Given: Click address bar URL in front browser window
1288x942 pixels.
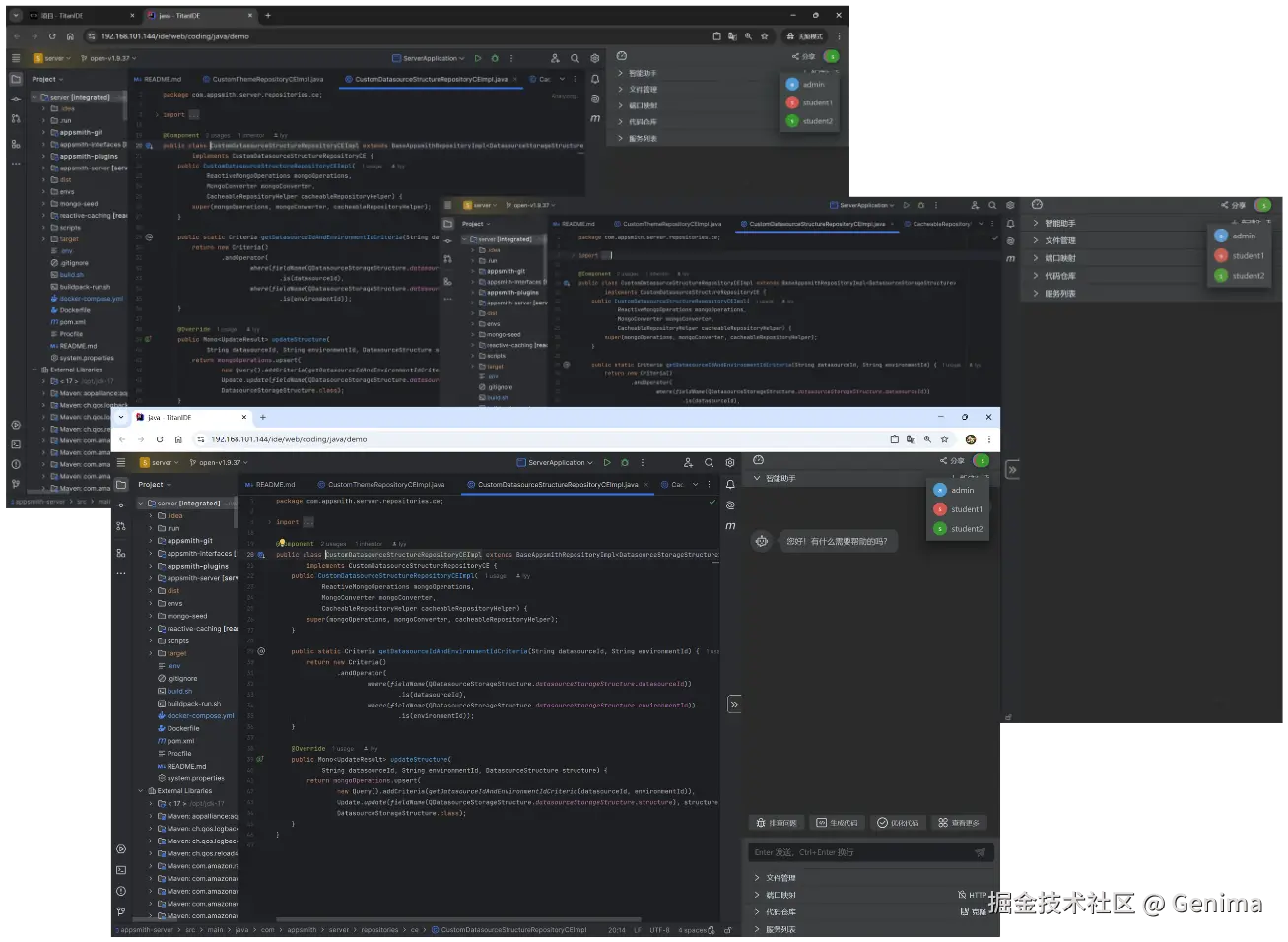Looking at the screenshot, I should (x=289, y=439).
